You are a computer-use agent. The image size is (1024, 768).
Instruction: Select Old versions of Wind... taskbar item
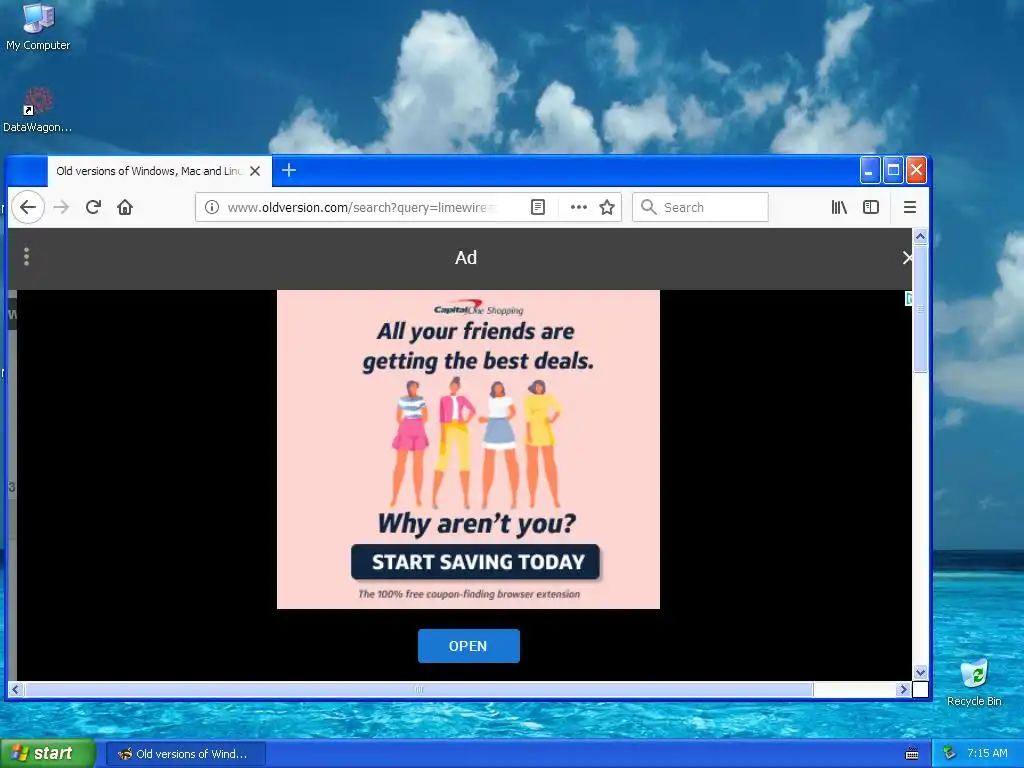[186, 754]
